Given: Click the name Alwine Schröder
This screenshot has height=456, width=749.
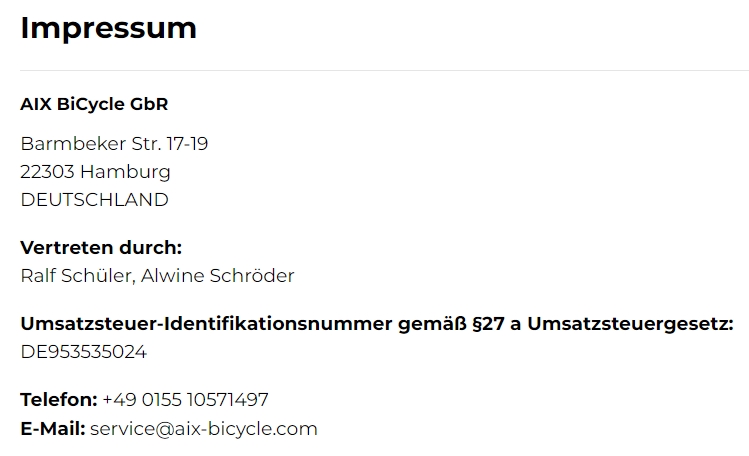Looking at the screenshot, I should (x=217, y=276).
